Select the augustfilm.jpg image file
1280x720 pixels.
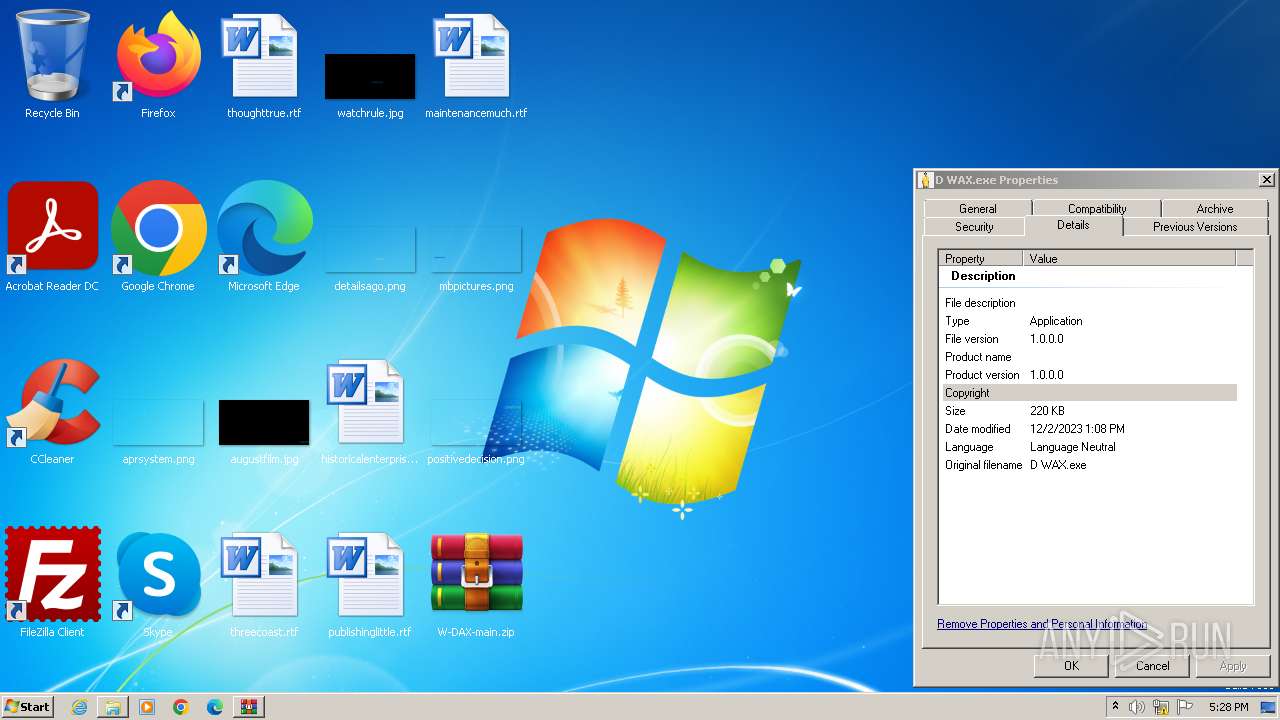point(264,432)
